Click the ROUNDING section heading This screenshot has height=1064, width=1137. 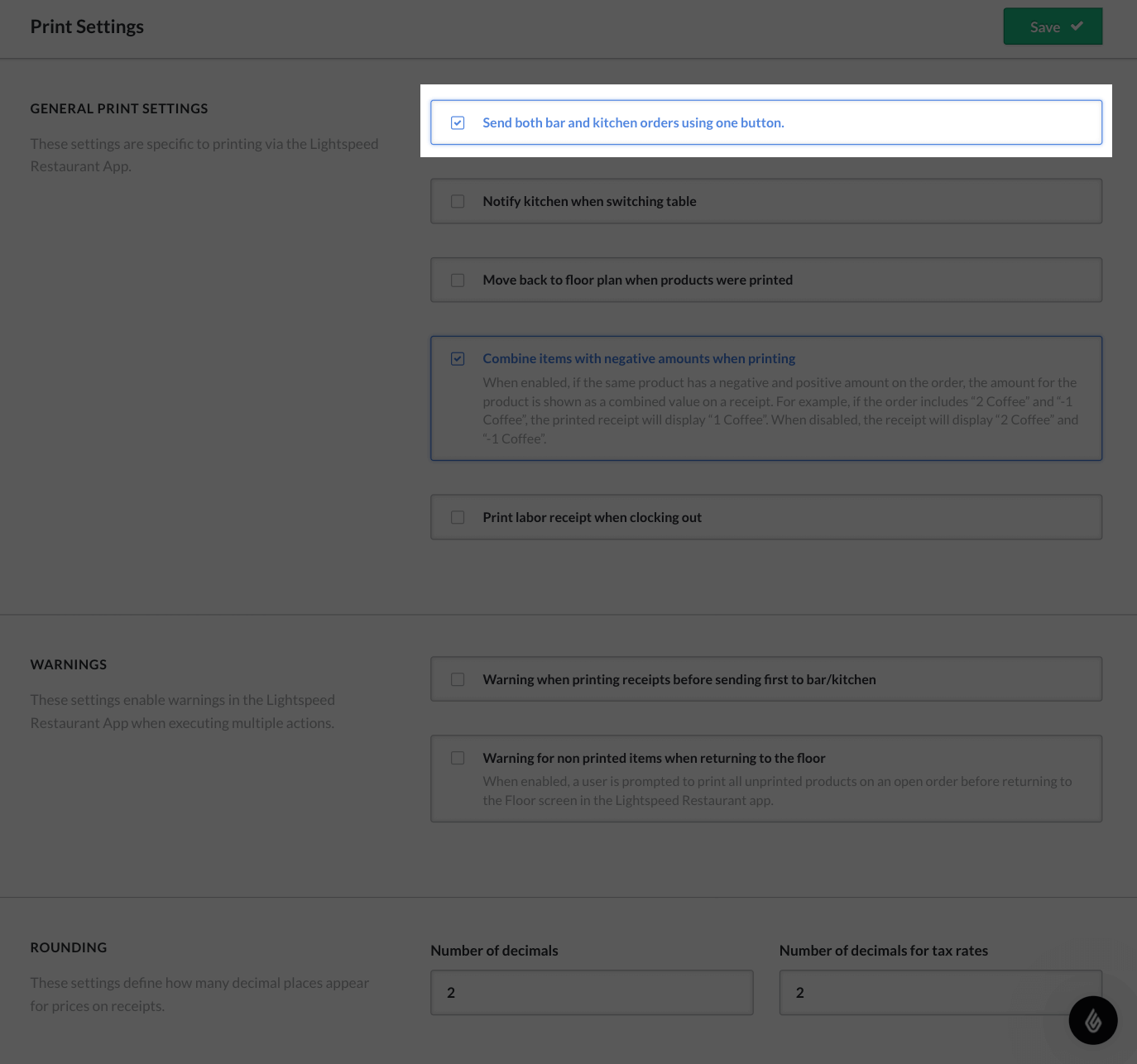(69, 947)
